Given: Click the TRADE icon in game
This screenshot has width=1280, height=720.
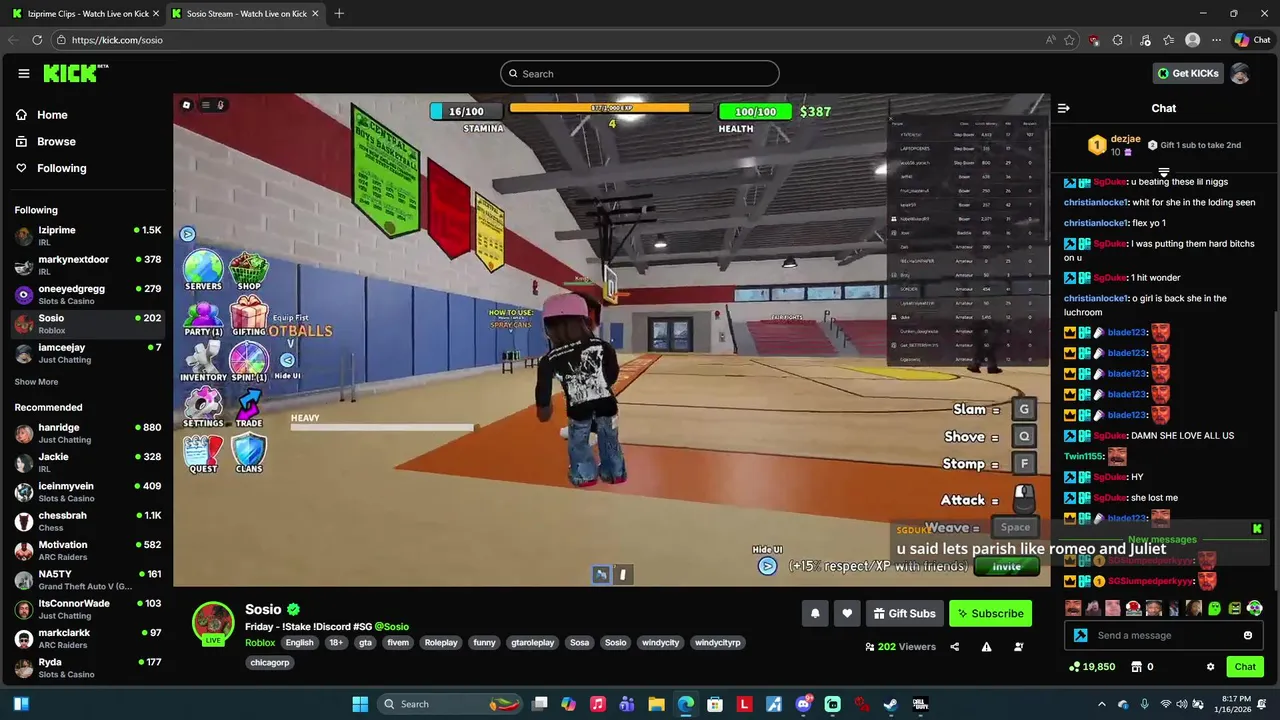Looking at the screenshot, I should coord(249,408).
